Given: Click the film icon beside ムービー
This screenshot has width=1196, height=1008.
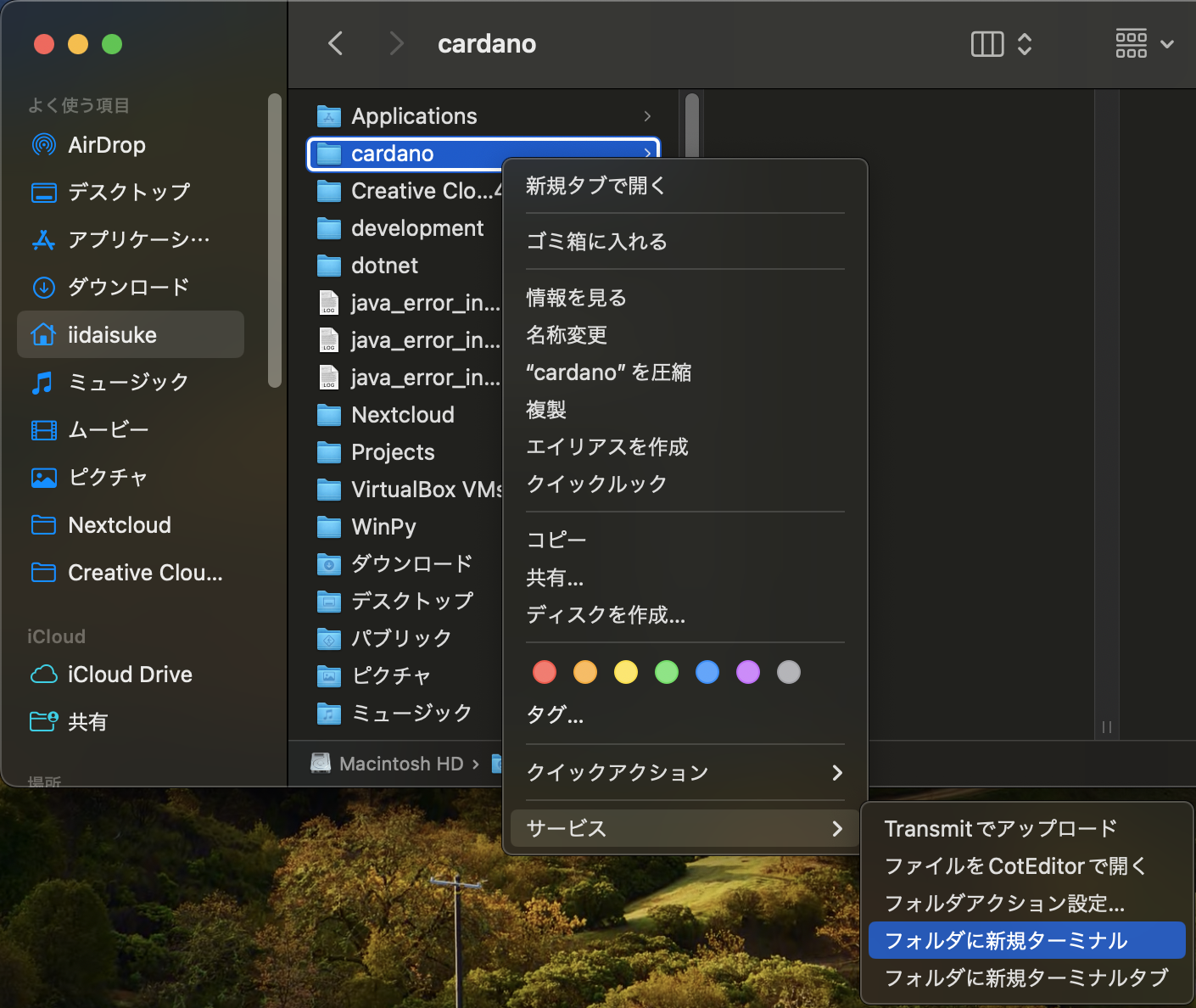Looking at the screenshot, I should (x=44, y=430).
